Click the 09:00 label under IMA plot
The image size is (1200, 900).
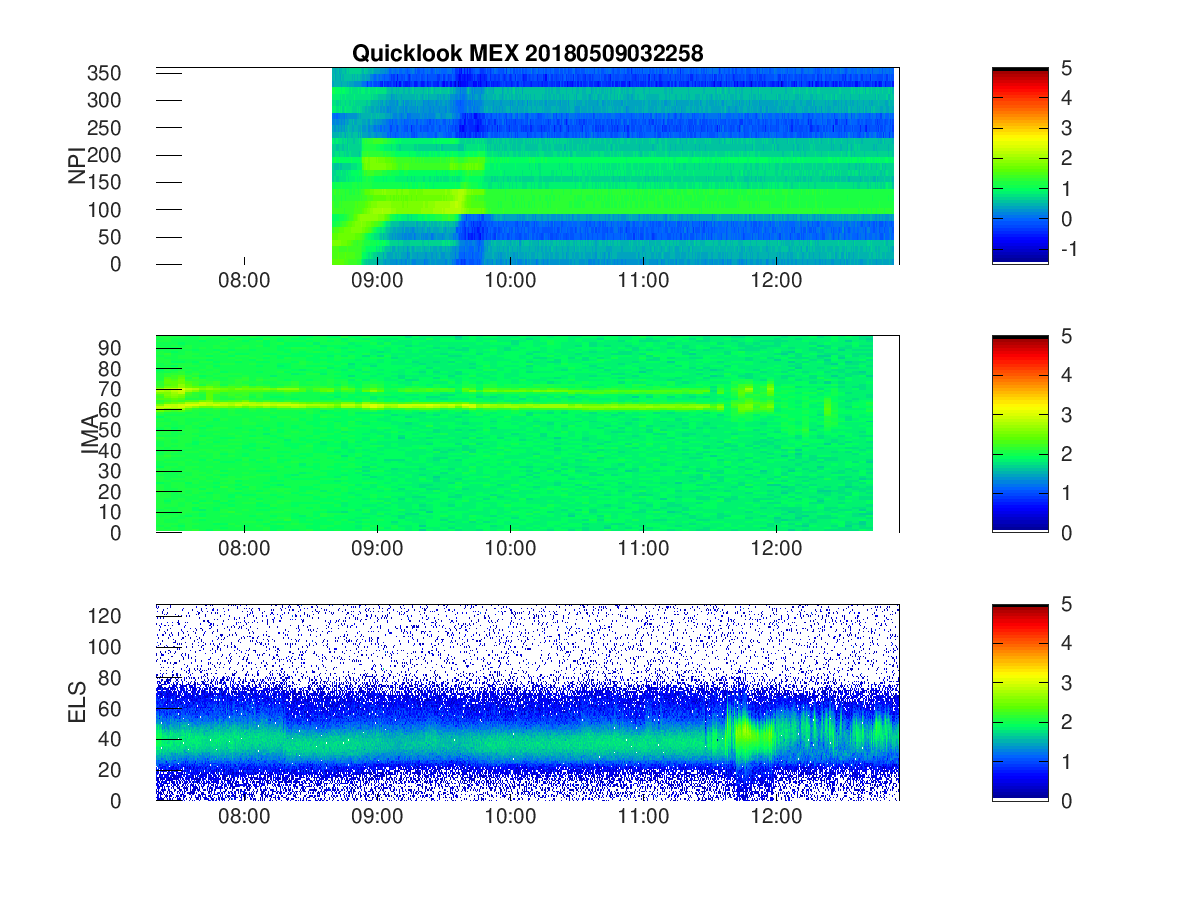377,550
